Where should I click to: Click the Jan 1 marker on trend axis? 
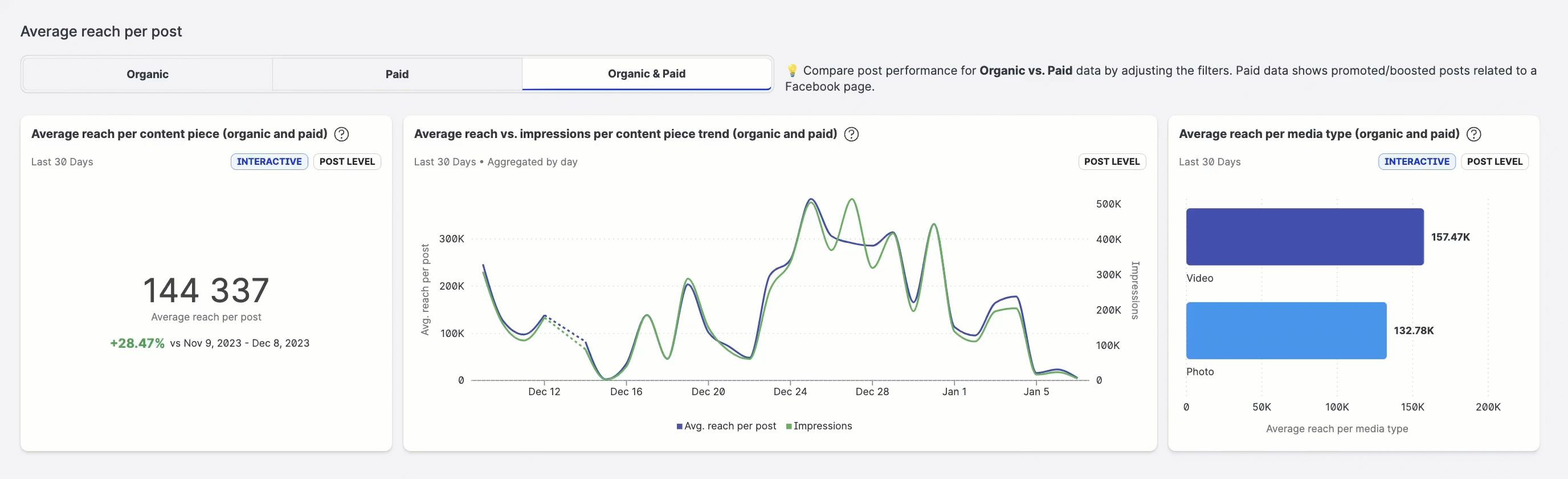(954, 391)
